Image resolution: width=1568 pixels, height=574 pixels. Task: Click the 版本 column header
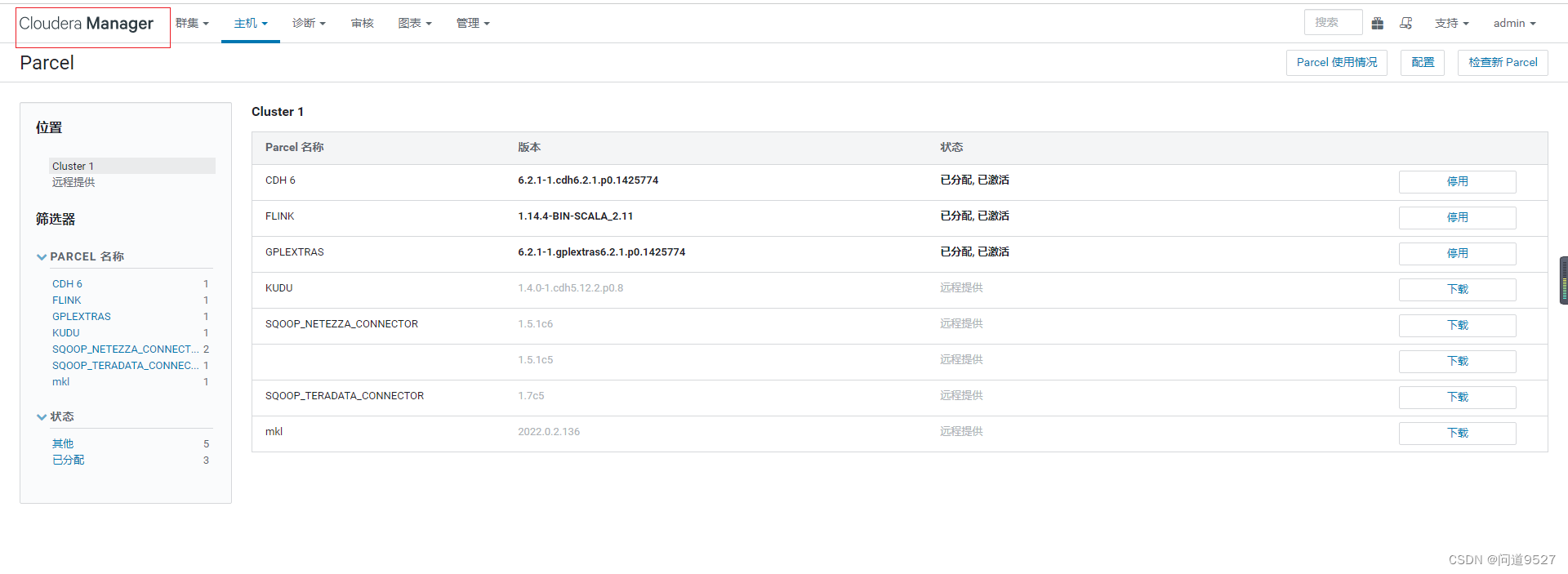point(529,148)
